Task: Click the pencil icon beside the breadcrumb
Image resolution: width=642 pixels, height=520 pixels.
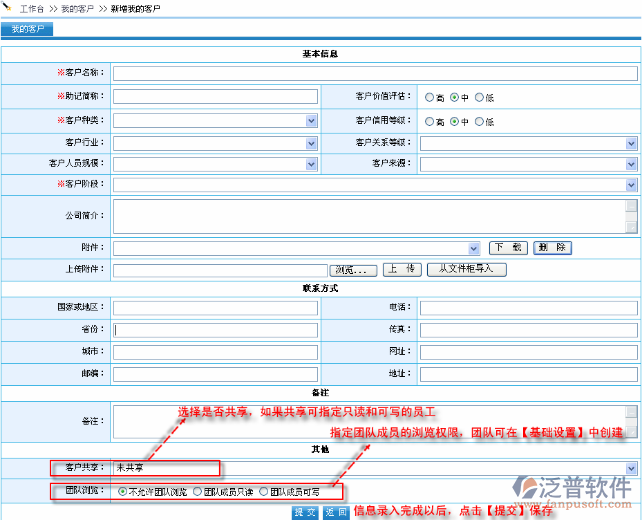Action: pos(9,7)
